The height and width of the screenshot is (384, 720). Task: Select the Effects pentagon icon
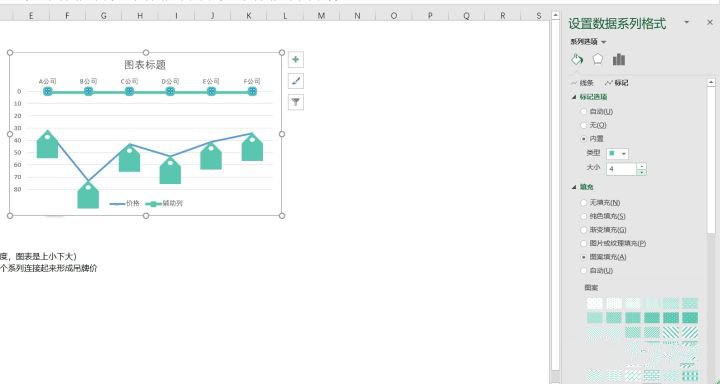click(597, 59)
